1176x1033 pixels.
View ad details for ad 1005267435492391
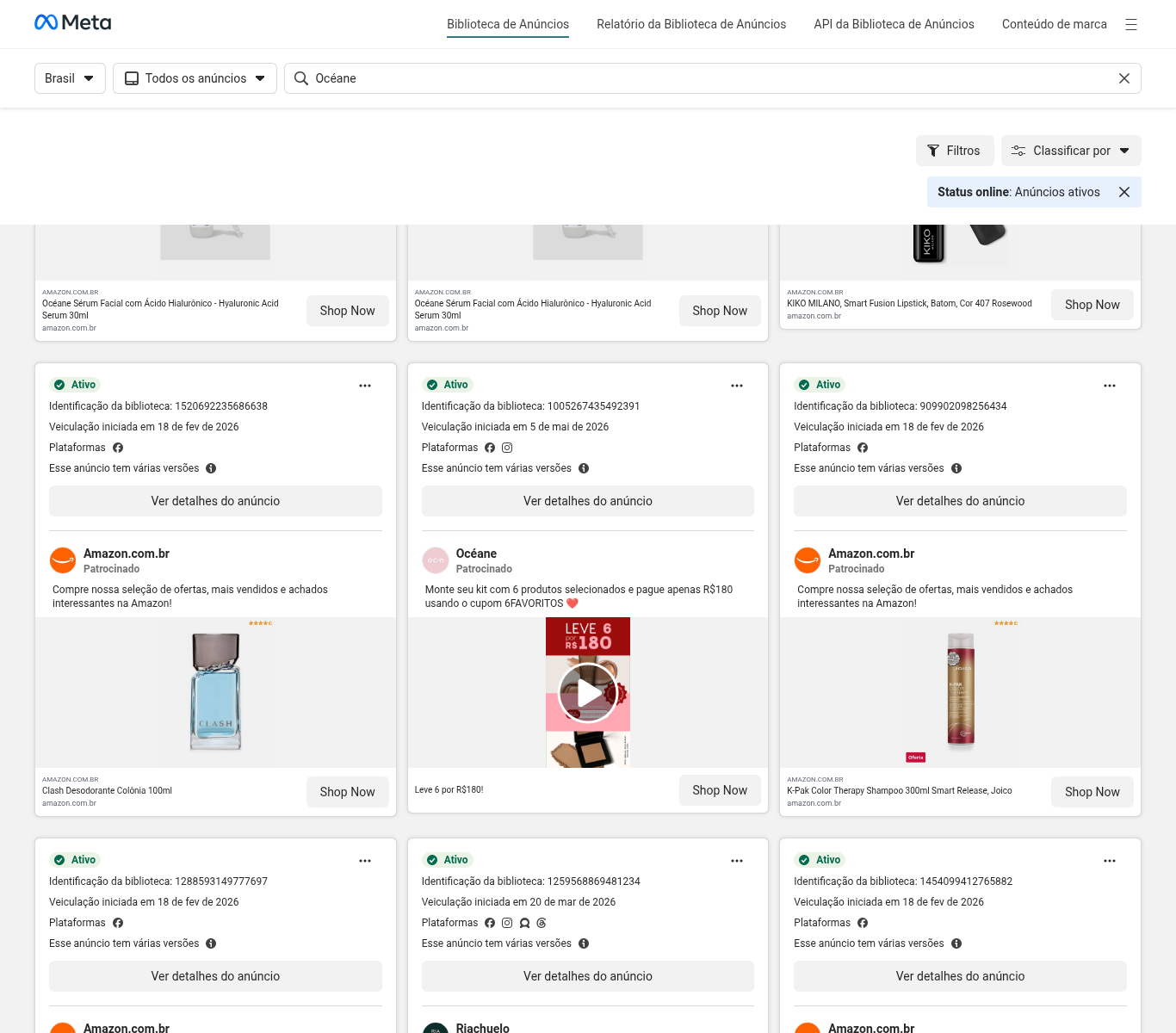tap(588, 501)
